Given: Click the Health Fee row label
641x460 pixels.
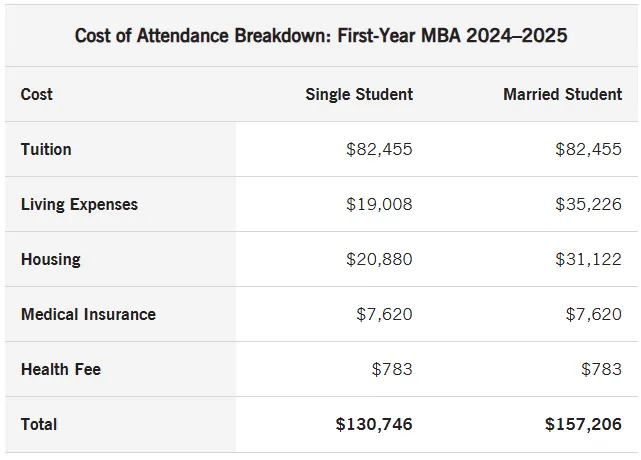Looking at the screenshot, I should click(61, 369).
